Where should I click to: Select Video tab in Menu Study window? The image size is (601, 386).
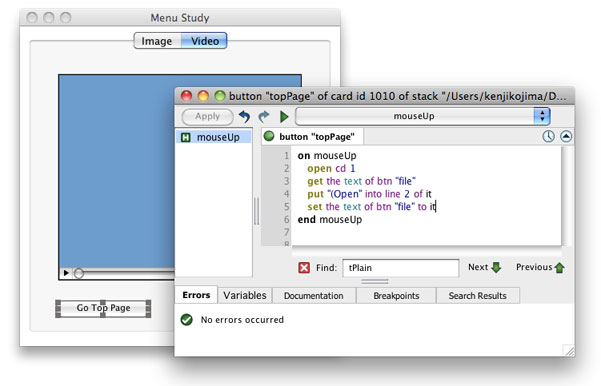pos(205,41)
